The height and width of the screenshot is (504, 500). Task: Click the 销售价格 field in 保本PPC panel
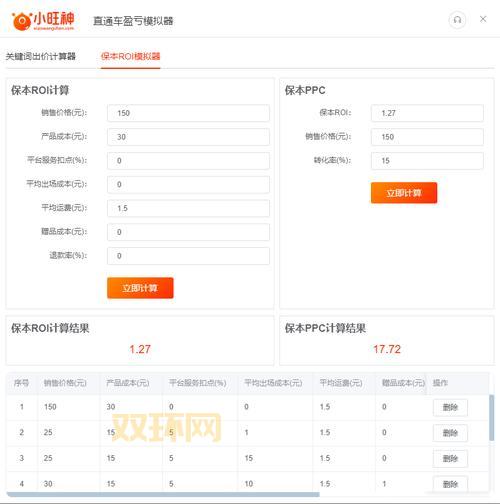pos(427,137)
